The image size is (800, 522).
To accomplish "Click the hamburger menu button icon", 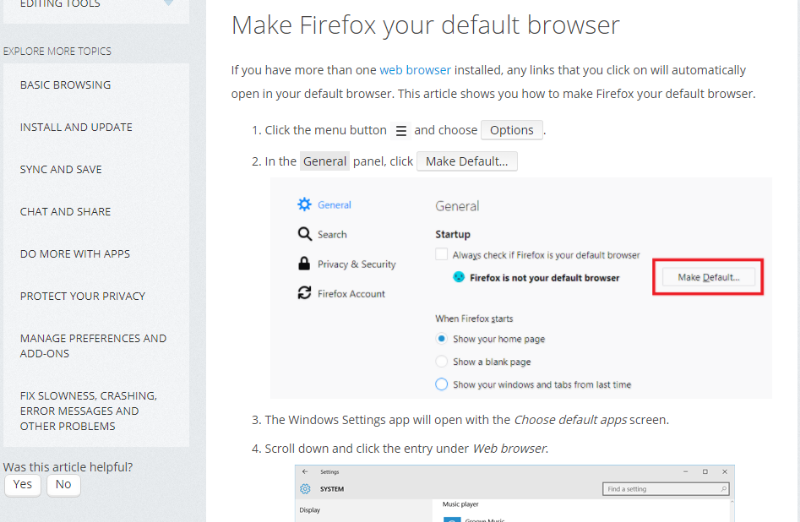I will (401, 131).
